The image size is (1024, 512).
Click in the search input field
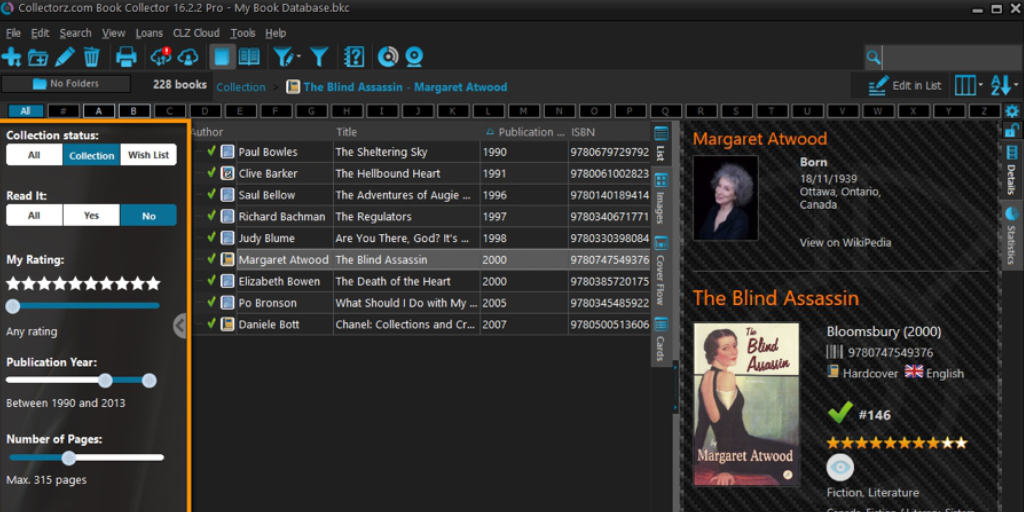(x=951, y=57)
